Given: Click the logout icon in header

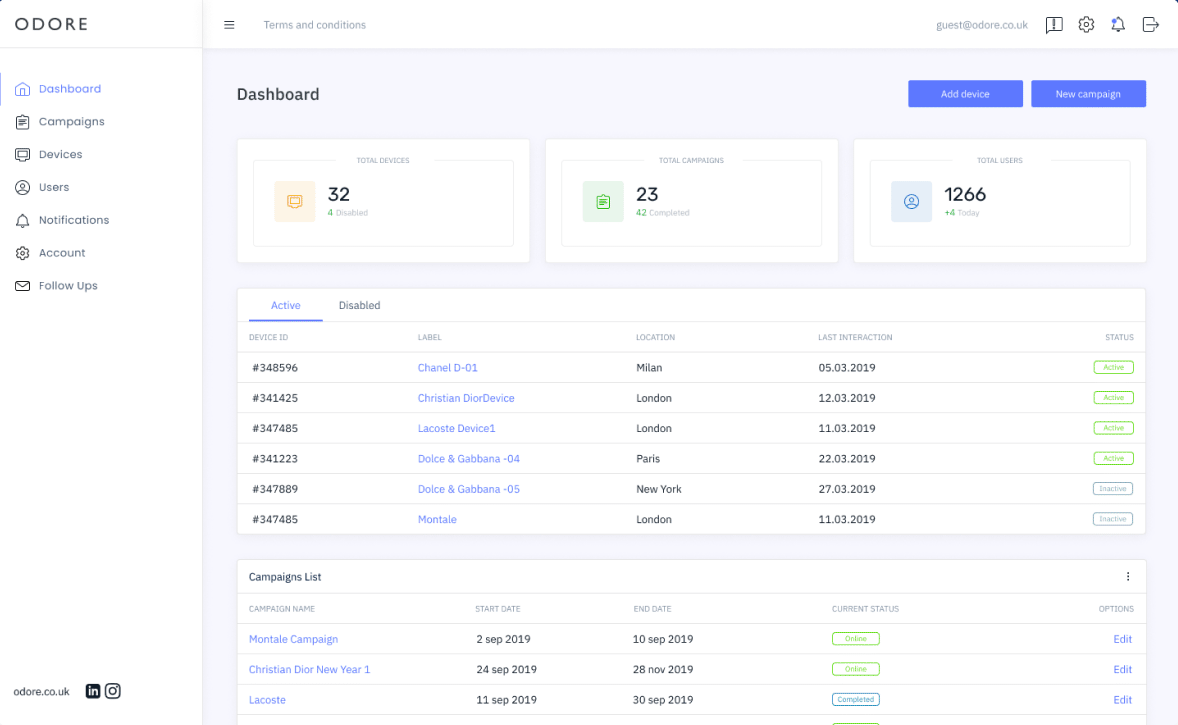Looking at the screenshot, I should (1150, 25).
